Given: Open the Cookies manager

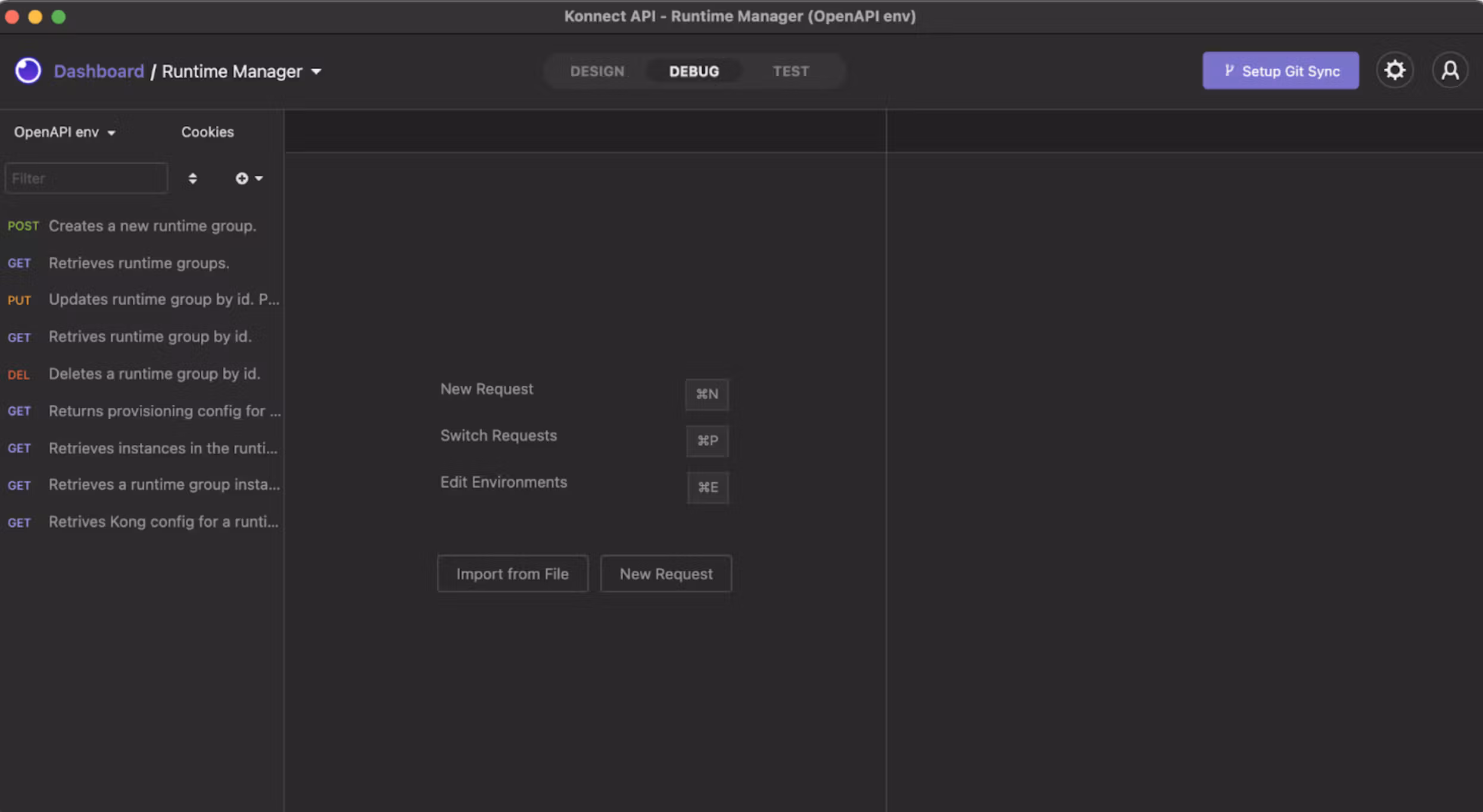Looking at the screenshot, I should pos(207,132).
